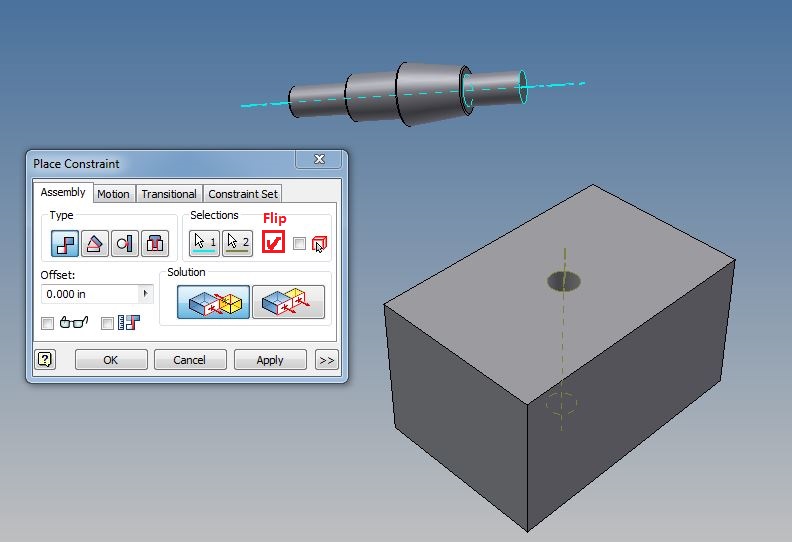
Task: Select the Tangent constraint type icon
Action: tap(125, 243)
